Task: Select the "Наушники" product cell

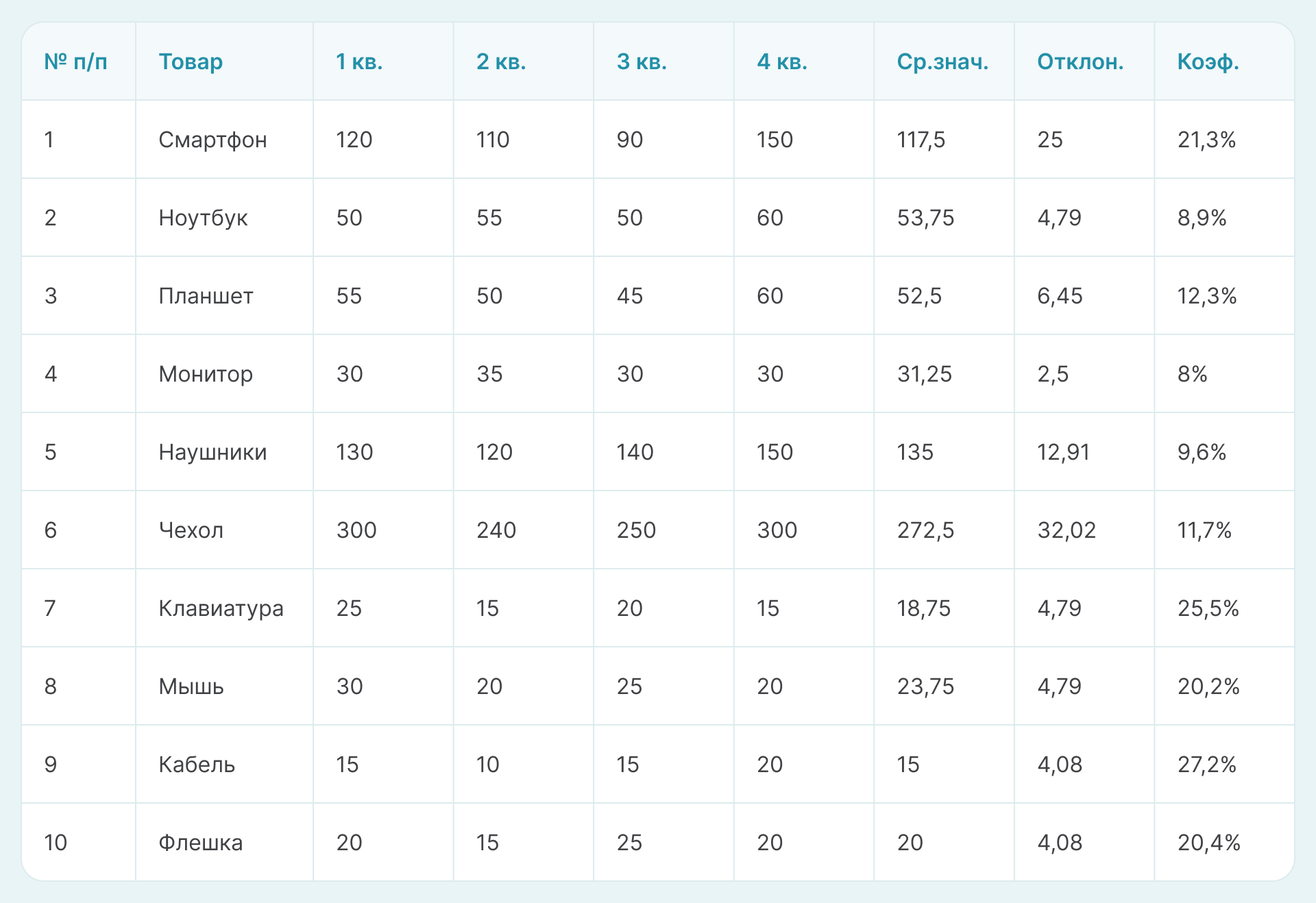Action: tap(212, 452)
